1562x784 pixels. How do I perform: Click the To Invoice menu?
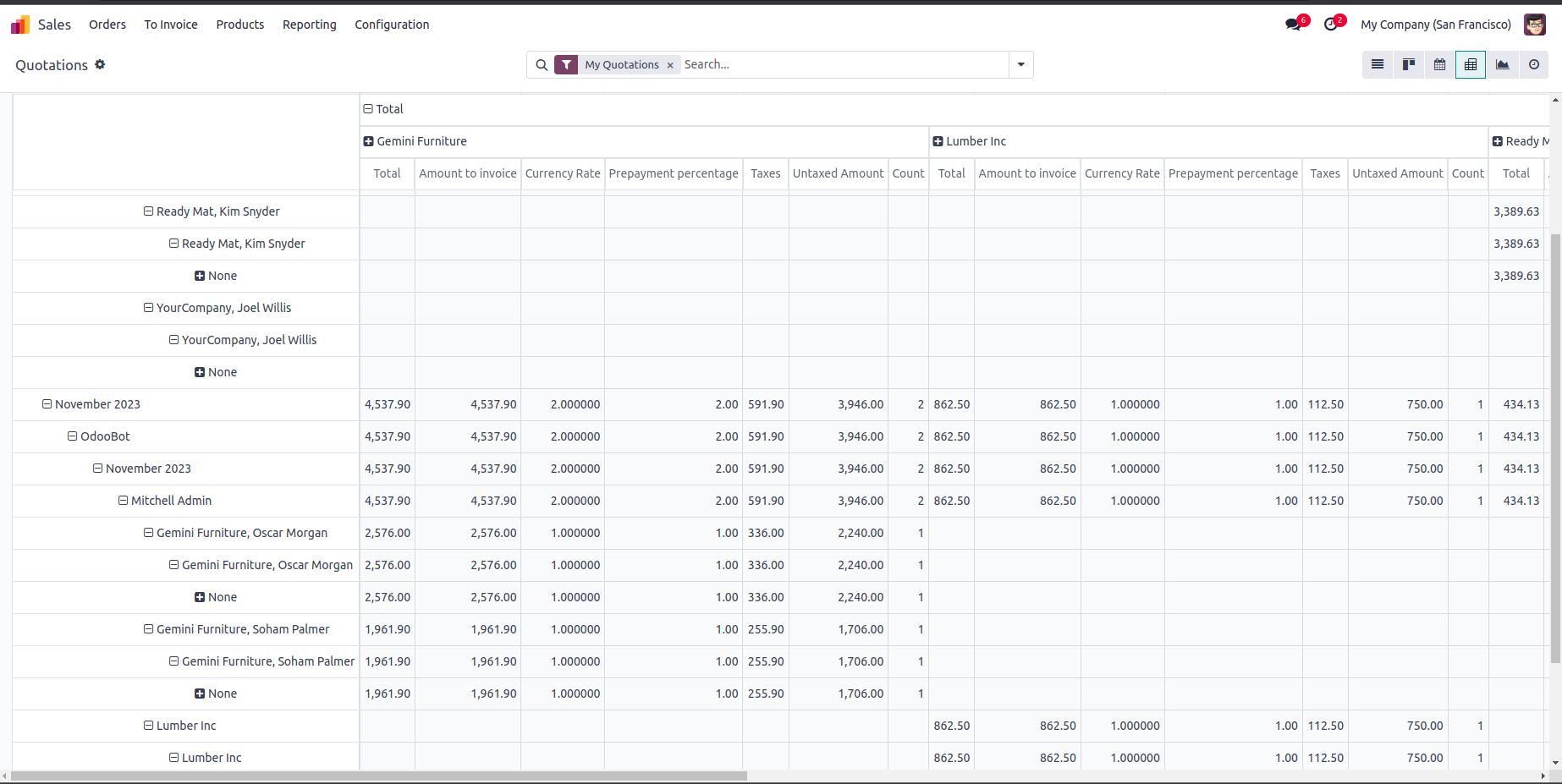click(171, 25)
